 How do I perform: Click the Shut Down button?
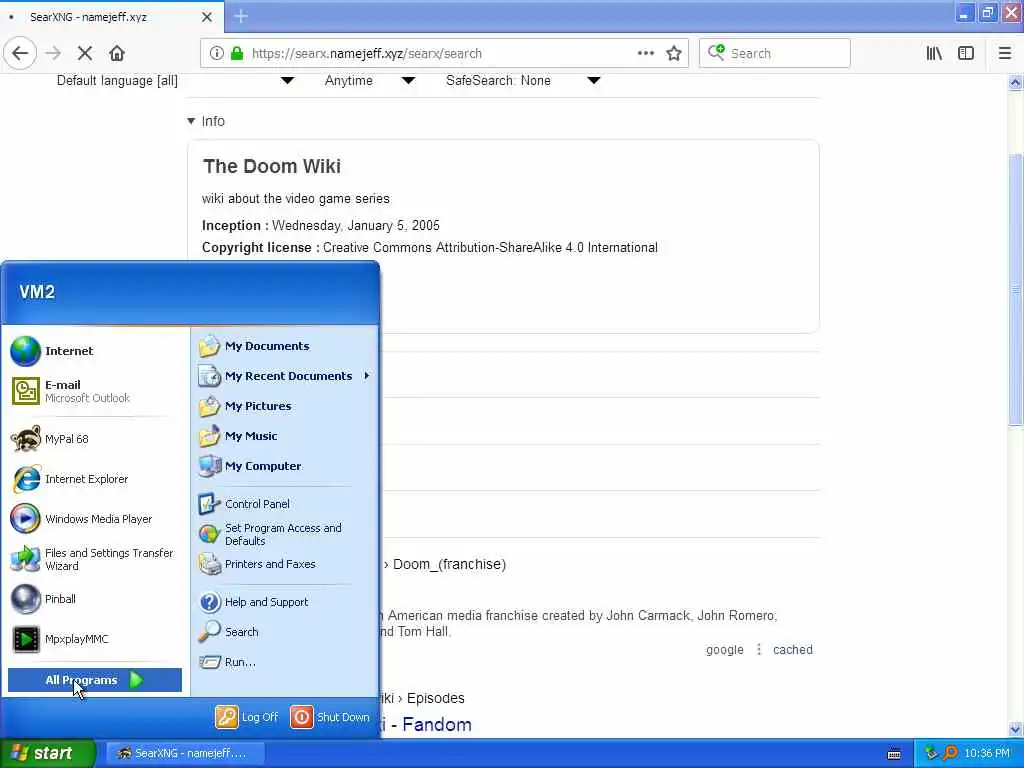[330, 717]
